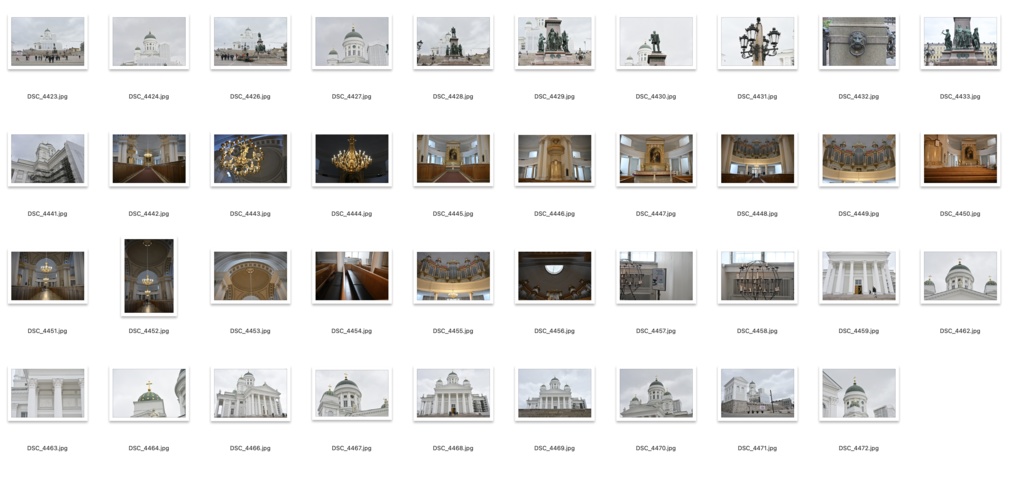Screen dimensions: 1024x496
Task: Select the DSC_4441.jpg thumbnail
Action: tap(48, 159)
